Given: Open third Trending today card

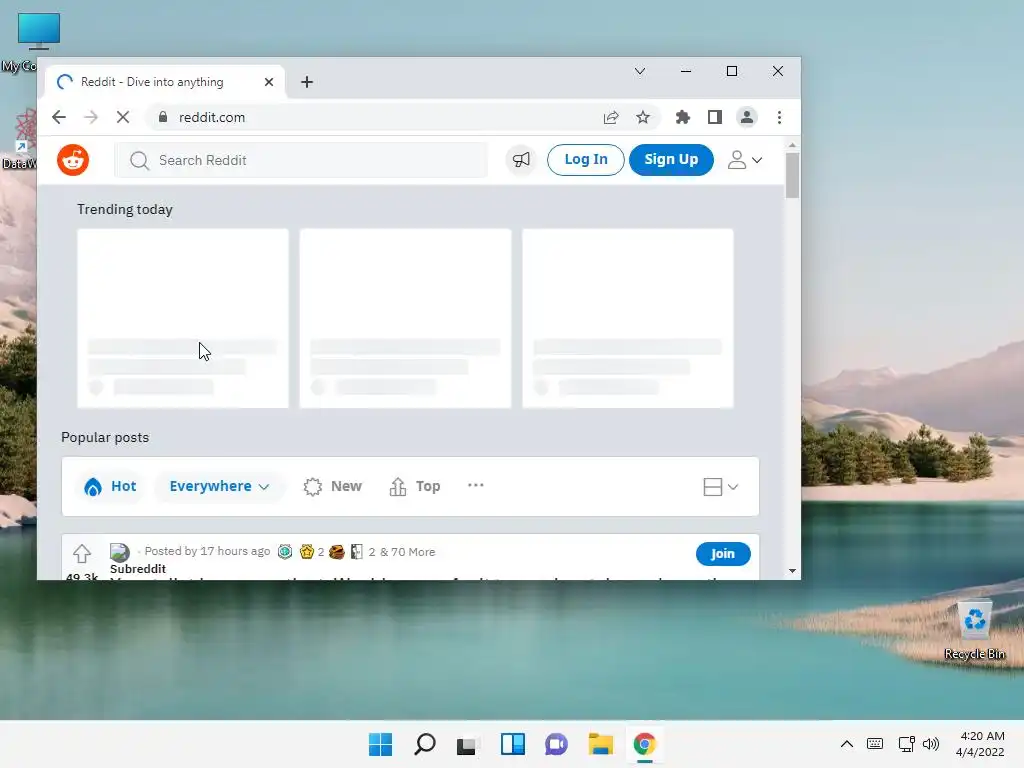Looking at the screenshot, I should pos(628,319).
